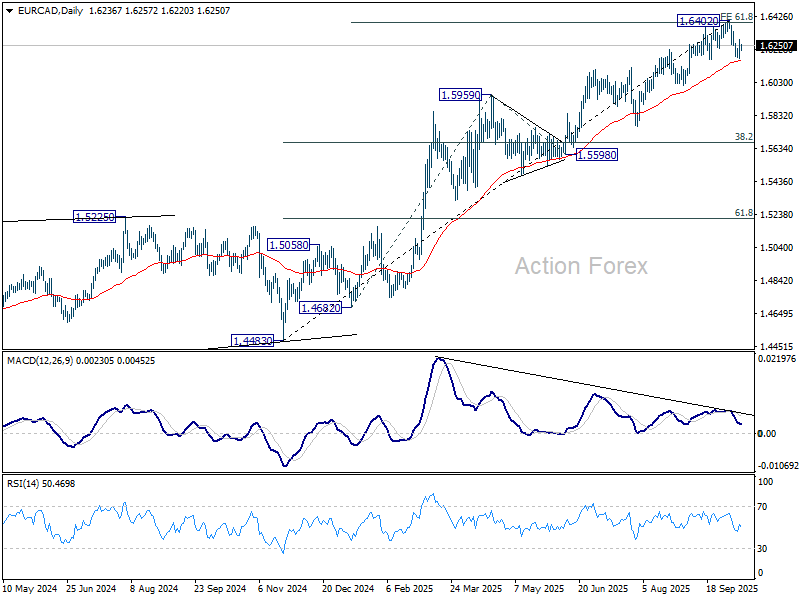The width and height of the screenshot is (800, 600).
Task: Select the 1.64020 high price label
Action: [x=698, y=21]
